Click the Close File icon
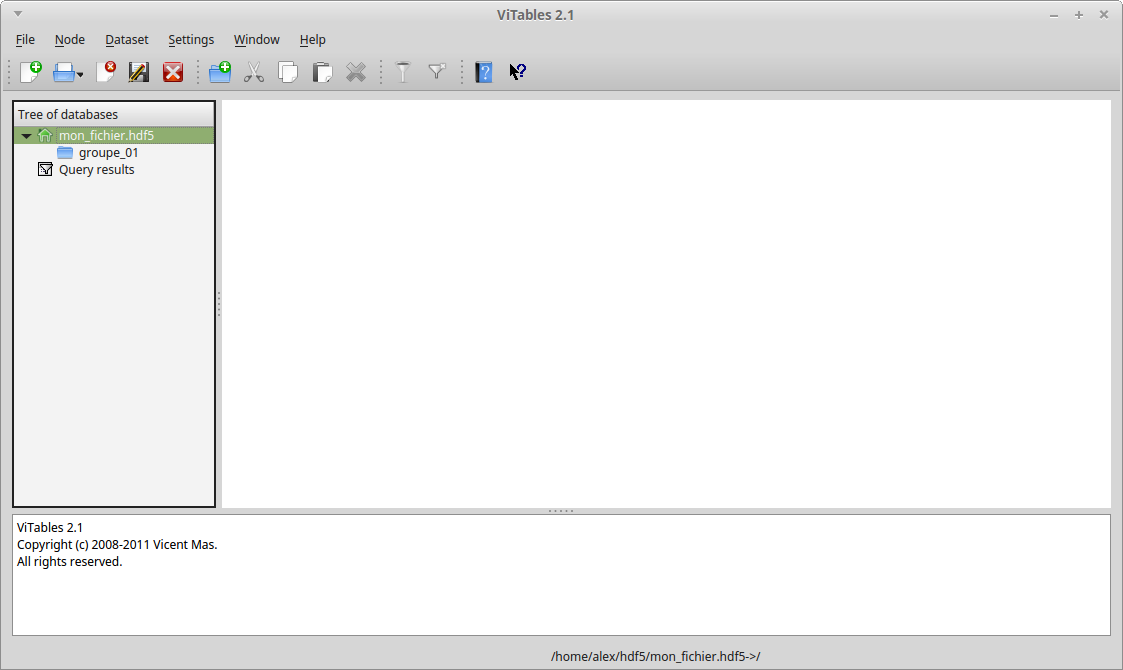The image size is (1123, 670). pos(106,72)
